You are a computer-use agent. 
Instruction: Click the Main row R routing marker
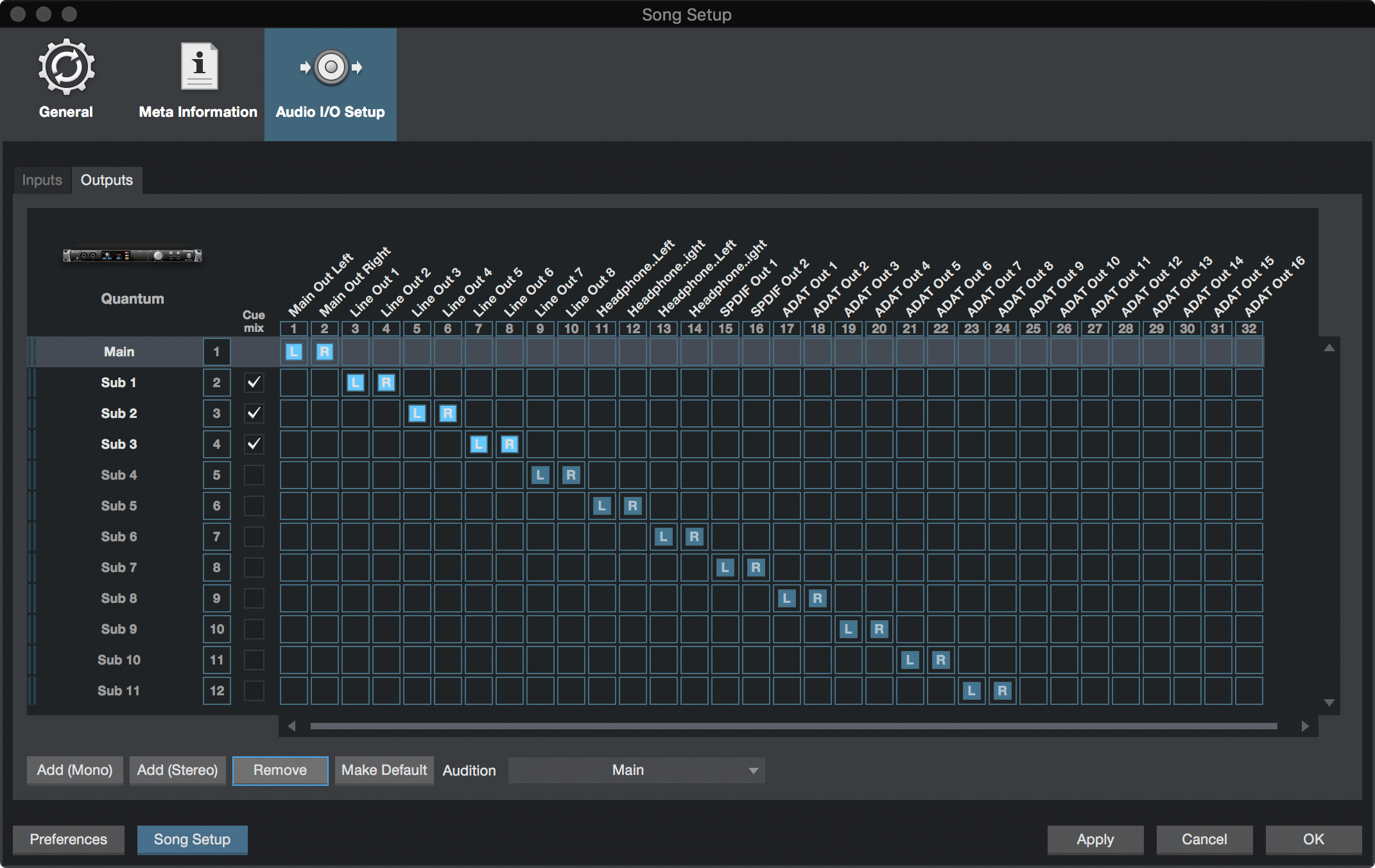tap(325, 352)
